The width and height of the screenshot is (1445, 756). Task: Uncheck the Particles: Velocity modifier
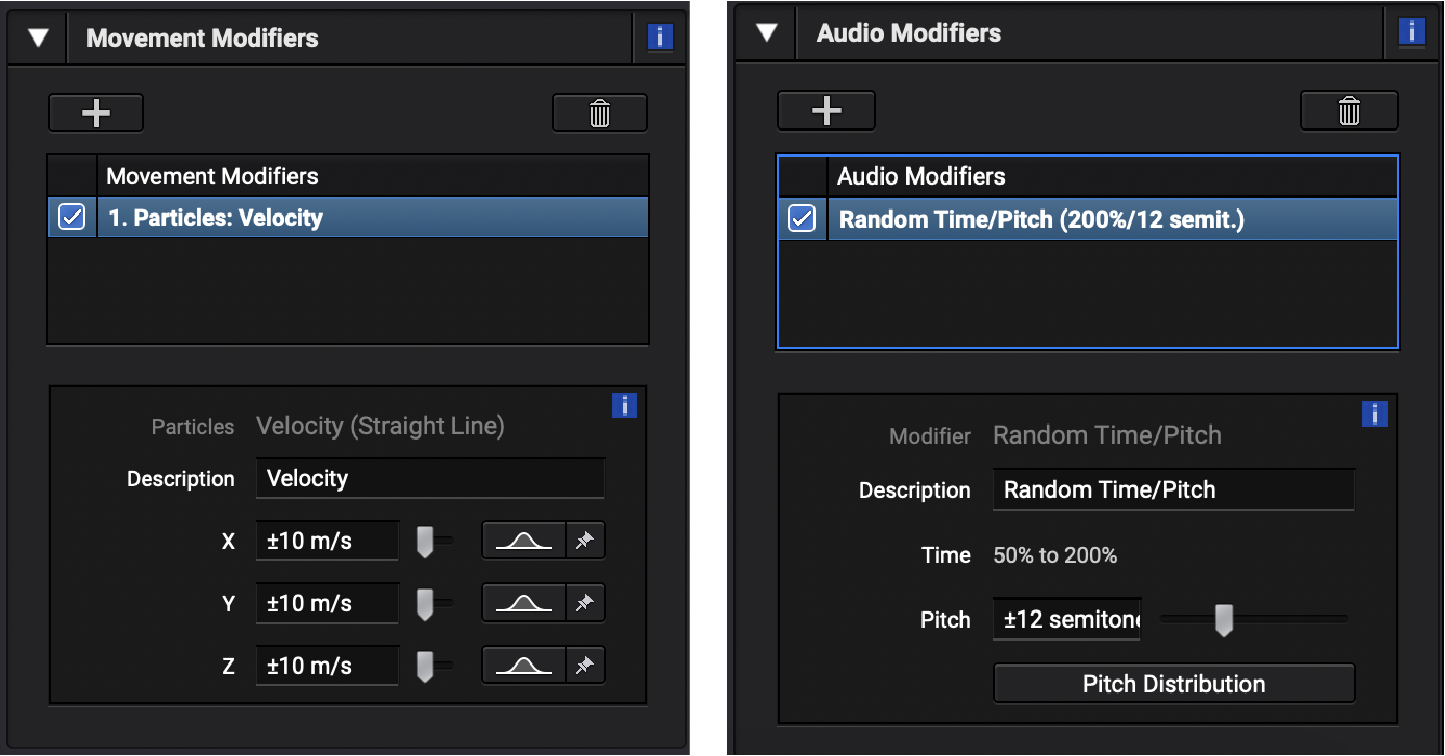[x=71, y=216]
